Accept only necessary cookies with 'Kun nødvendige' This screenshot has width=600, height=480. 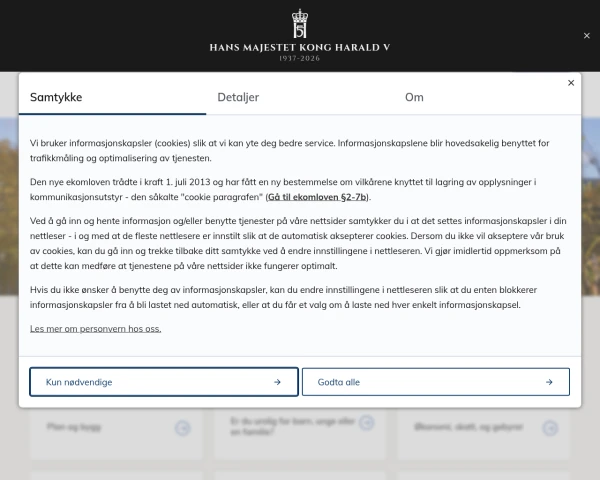click(164, 382)
